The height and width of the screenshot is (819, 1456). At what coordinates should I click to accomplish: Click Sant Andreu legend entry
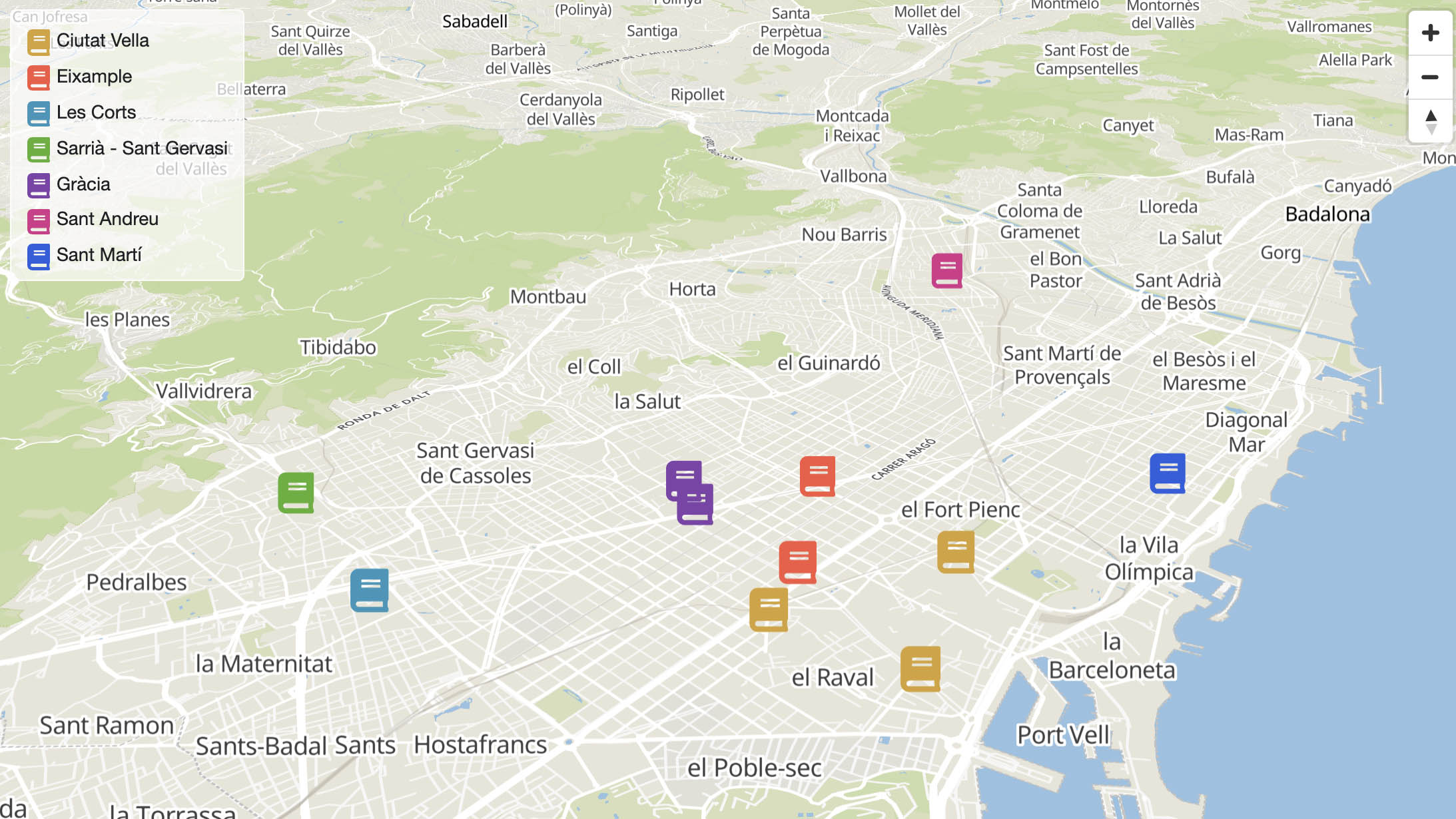pyautogui.click(x=107, y=219)
